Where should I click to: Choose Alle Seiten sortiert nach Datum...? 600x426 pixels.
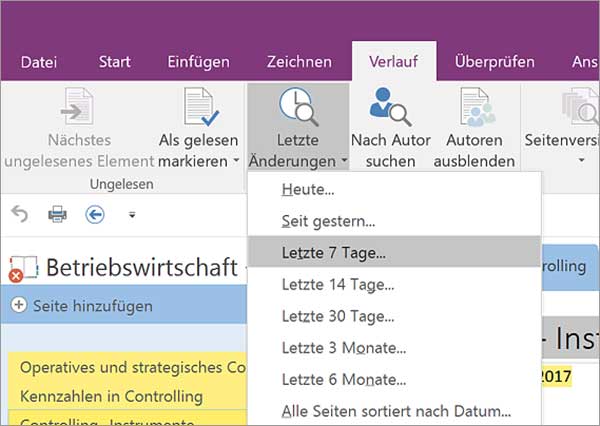coord(394,411)
